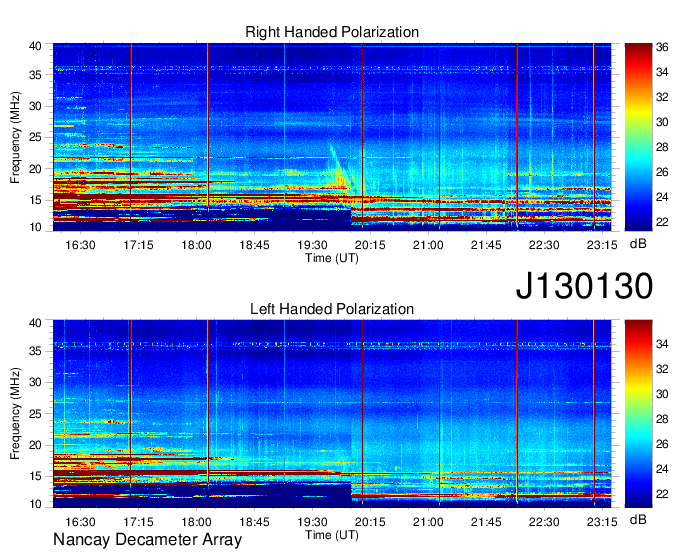Click the 17:15 time tick of the bottom plot

(x=138, y=522)
